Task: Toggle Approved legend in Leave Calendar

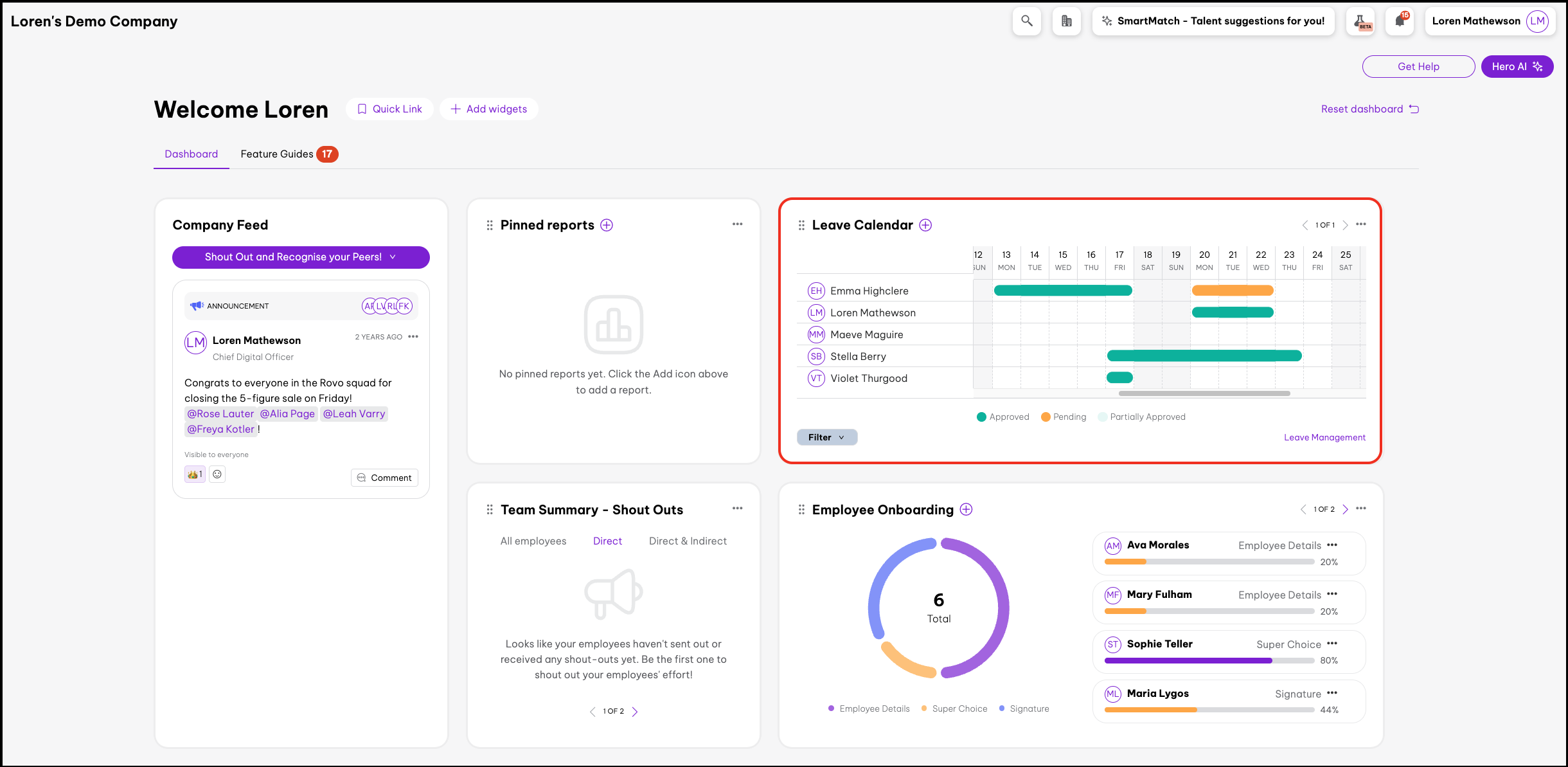Action: (1002, 417)
